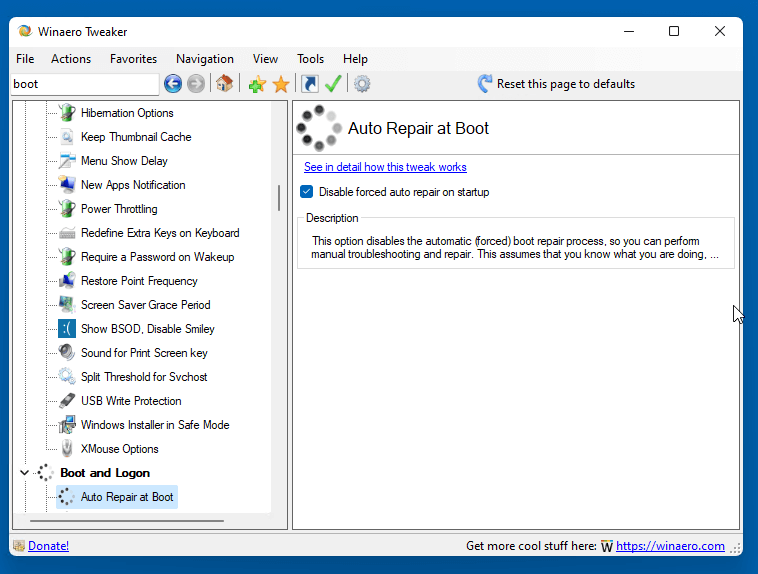Open the https://winaero.com link
The height and width of the screenshot is (574, 758).
(670, 546)
